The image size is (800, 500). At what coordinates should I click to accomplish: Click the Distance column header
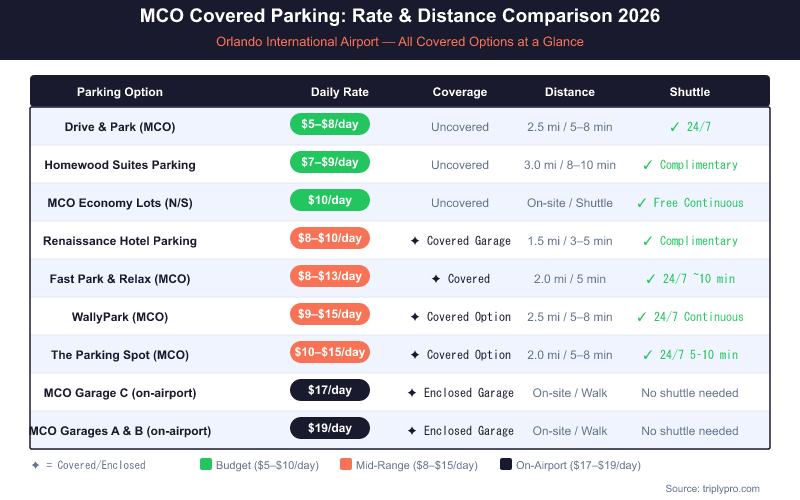[x=569, y=92]
